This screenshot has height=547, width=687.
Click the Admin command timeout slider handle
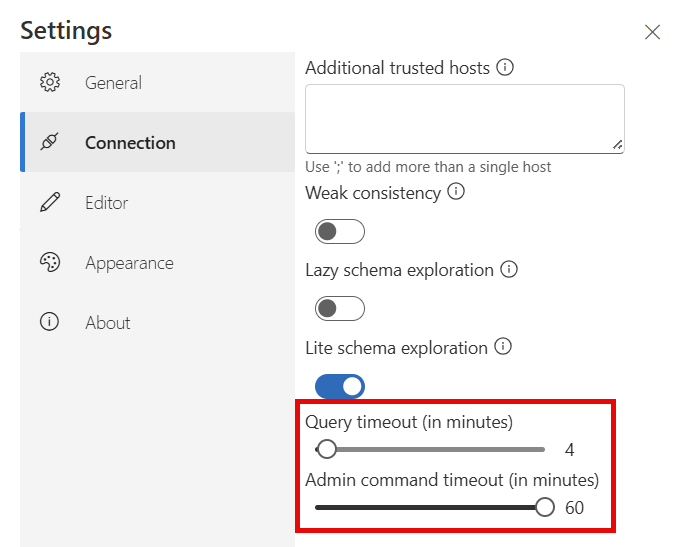click(545, 507)
